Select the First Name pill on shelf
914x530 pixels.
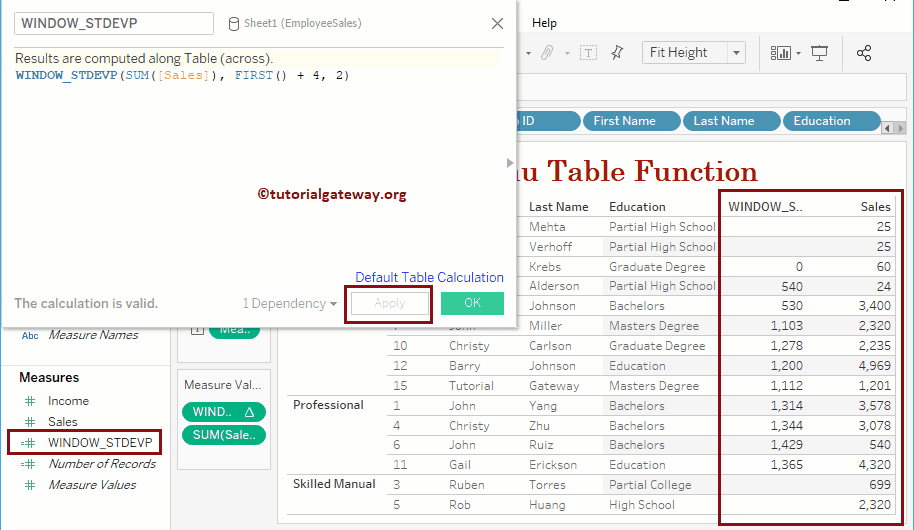tap(631, 121)
